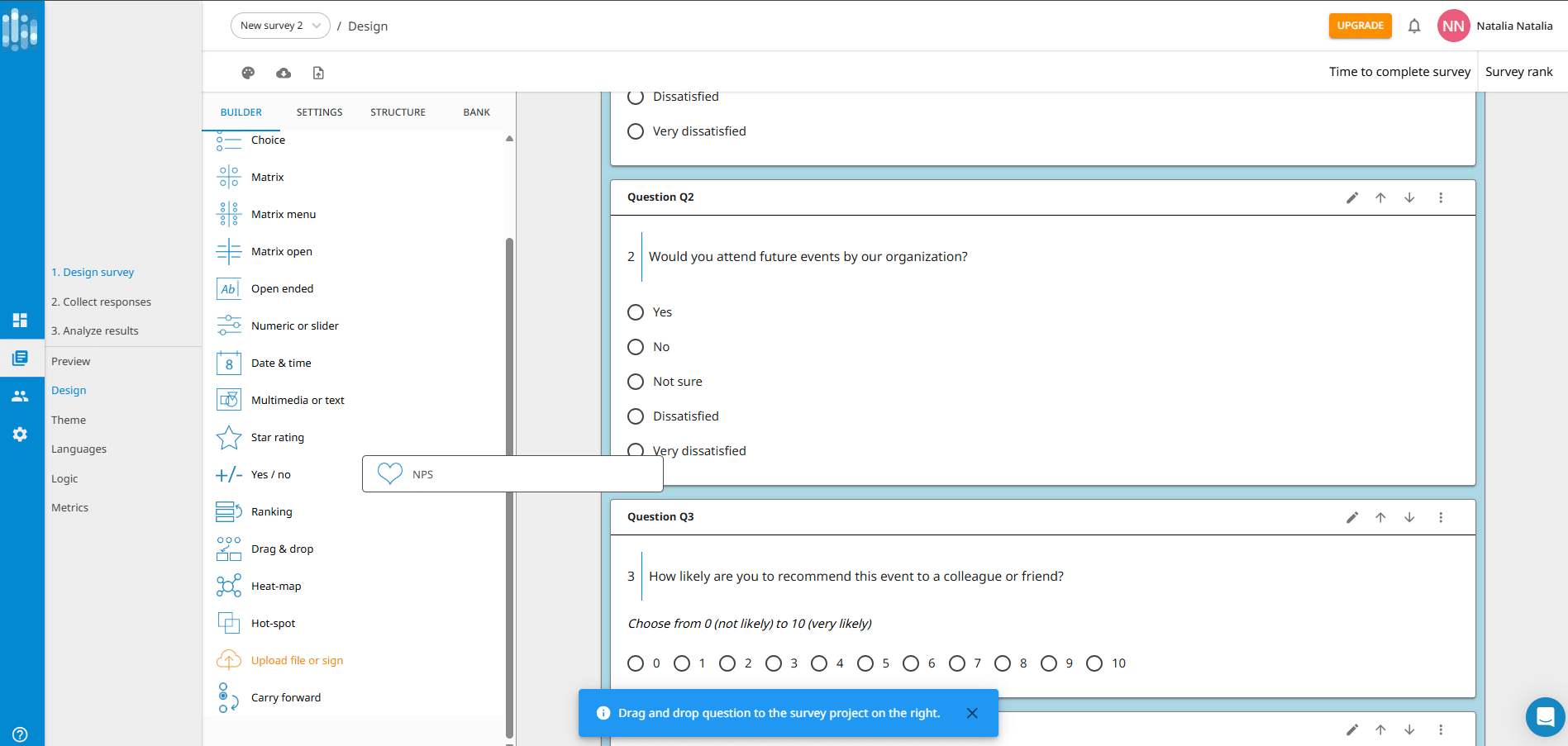Switch to the BUILDER tab
Image resolution: width=1568 pixels, height=746 pixels.
(x=241, y=112)
